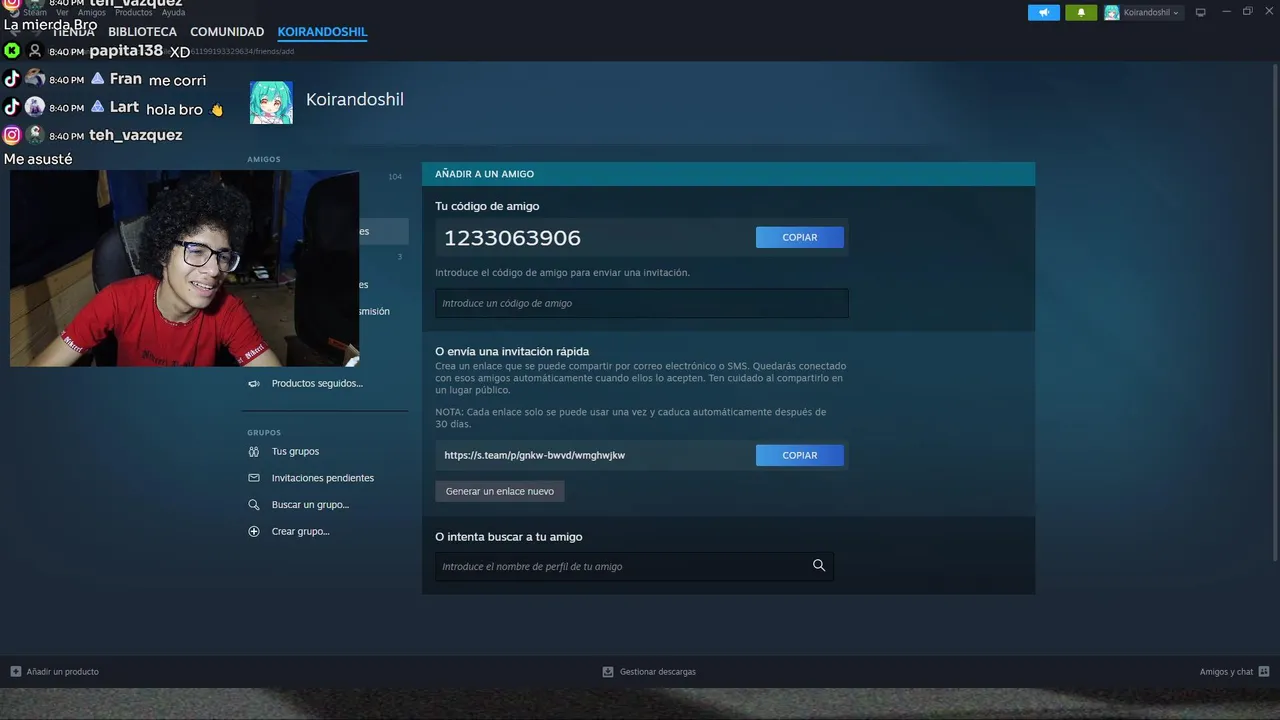Open the Koirandoshil profile name link
The image size is (1280, 720).
(355, 99)
